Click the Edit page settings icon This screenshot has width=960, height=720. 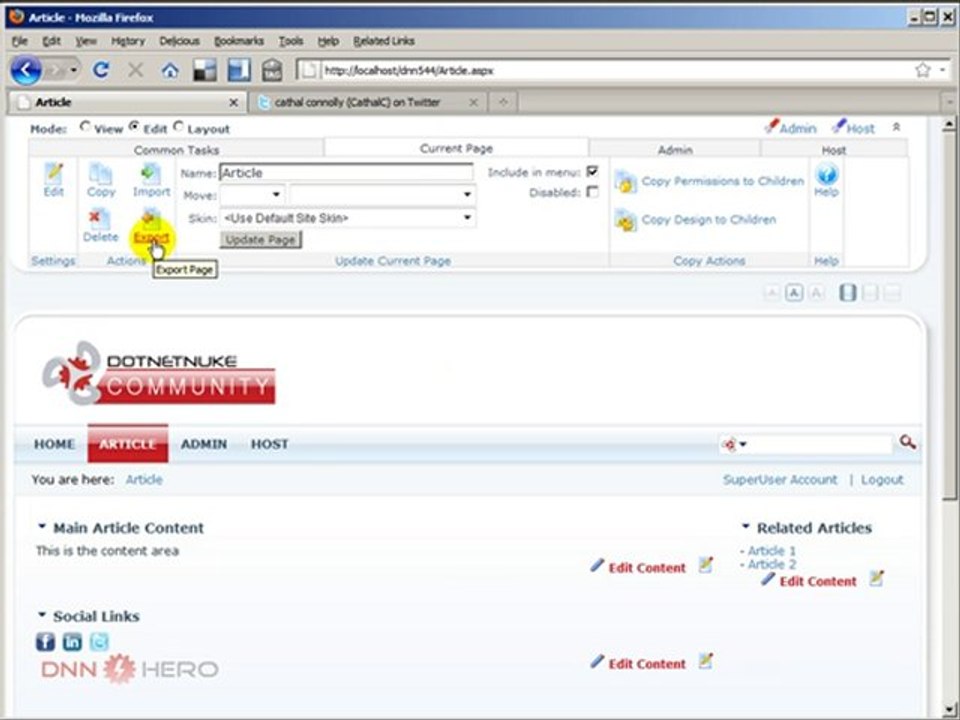[54, 174]
